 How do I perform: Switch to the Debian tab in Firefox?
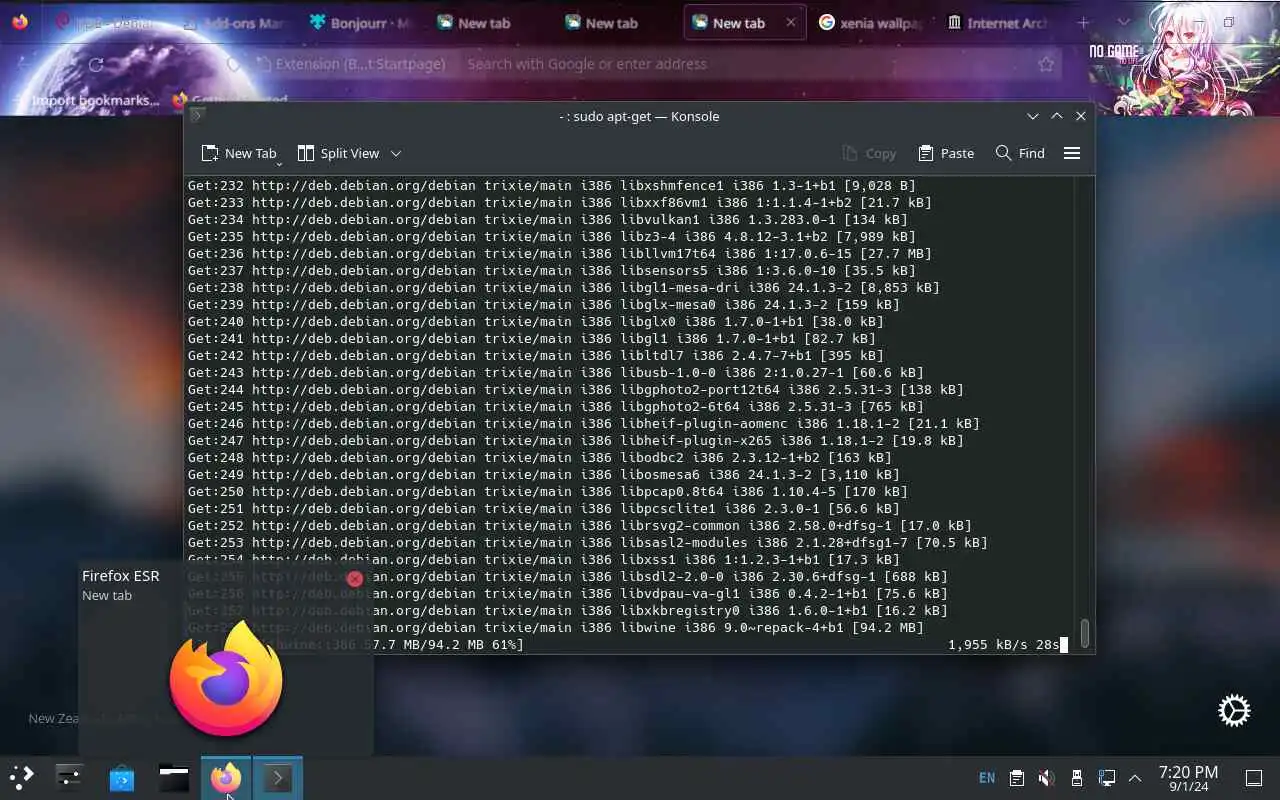point(104,22)
